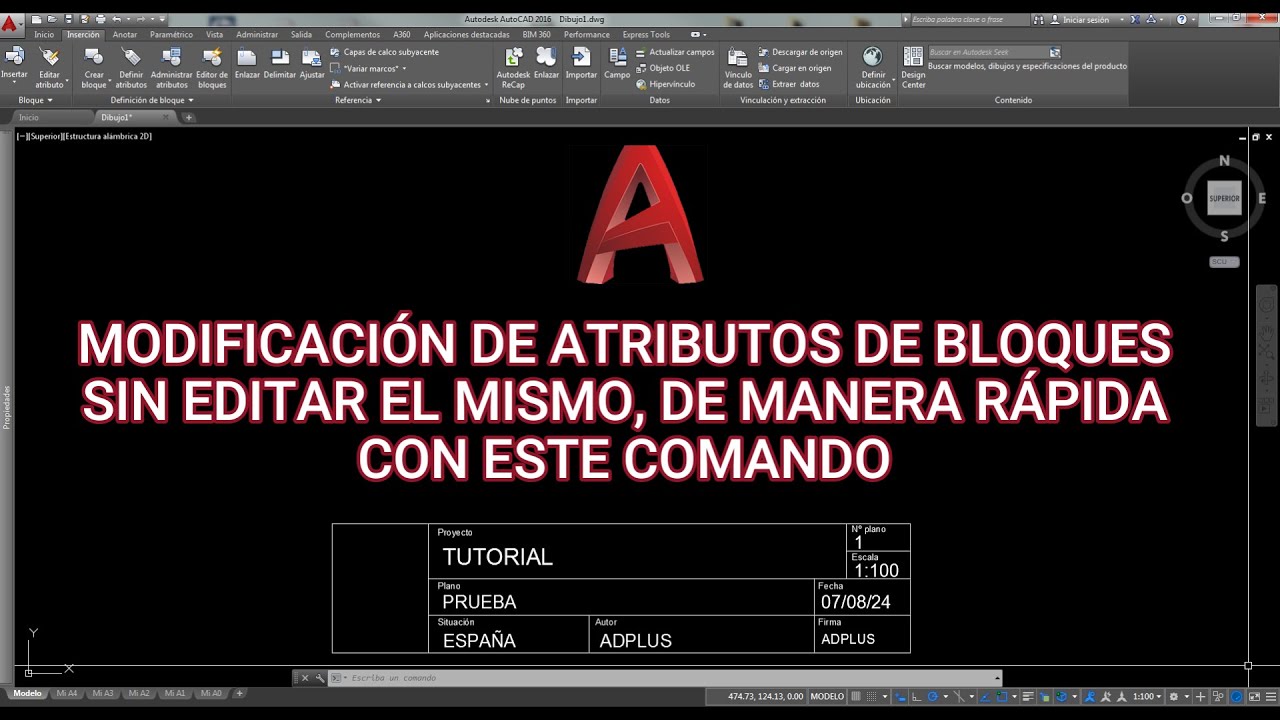Open the Insertar block tool

[x=14, y=63]
